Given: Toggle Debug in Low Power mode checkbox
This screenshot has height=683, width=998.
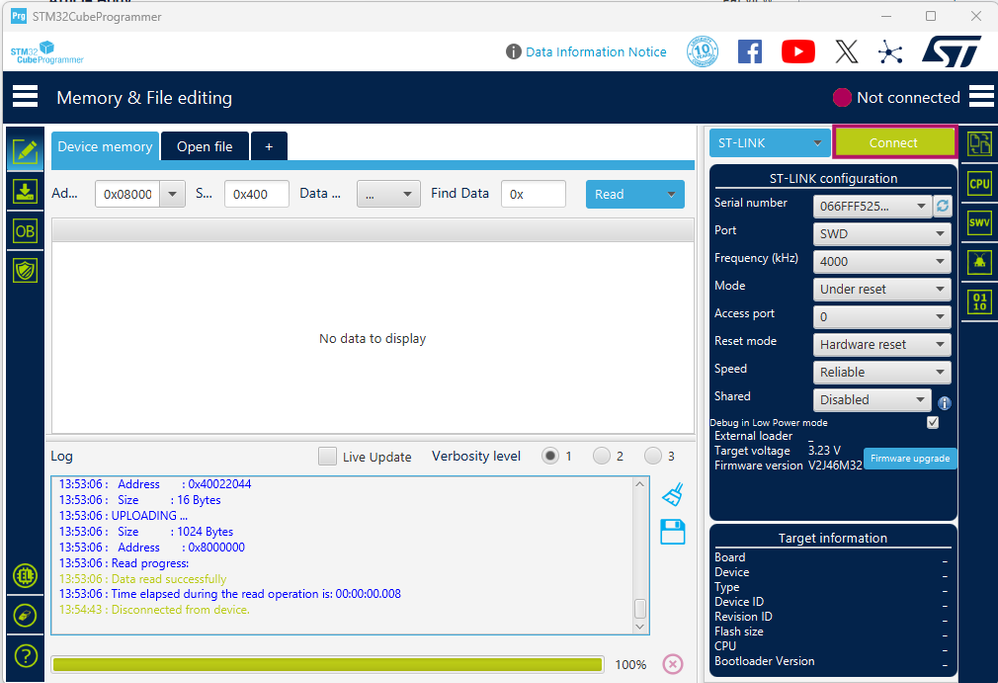Looking at the screenshot, I should 933,422.
